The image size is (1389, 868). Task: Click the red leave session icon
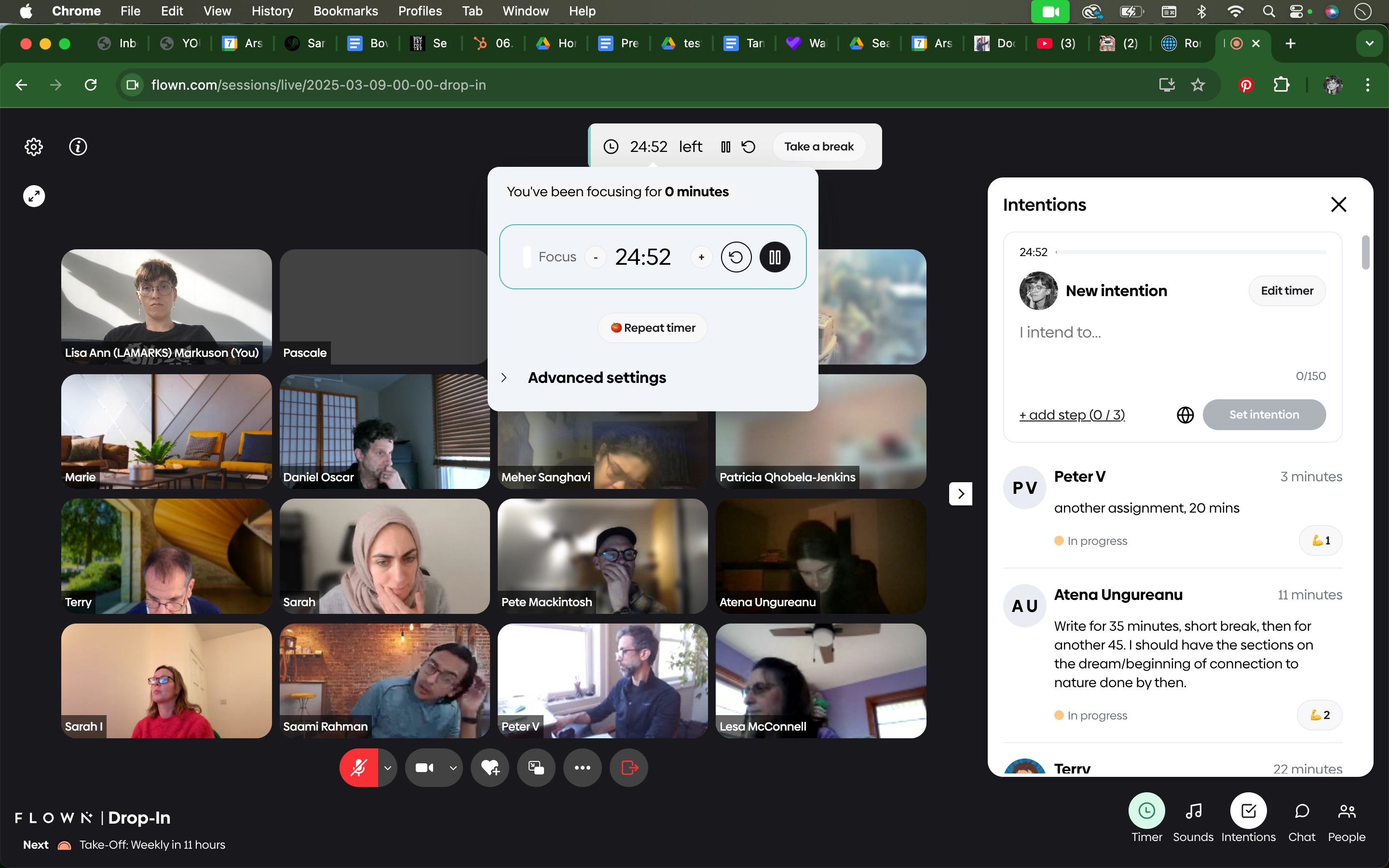(x=629, y=768)
